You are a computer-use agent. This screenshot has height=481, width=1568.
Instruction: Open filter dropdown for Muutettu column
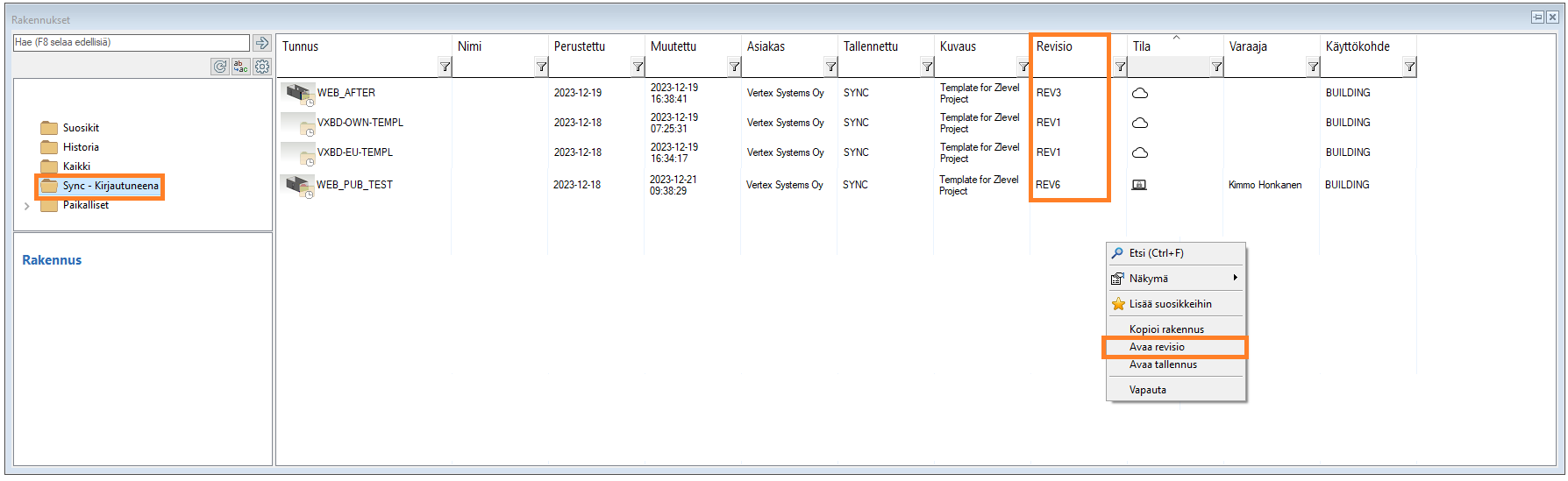(x=734, y=67)
